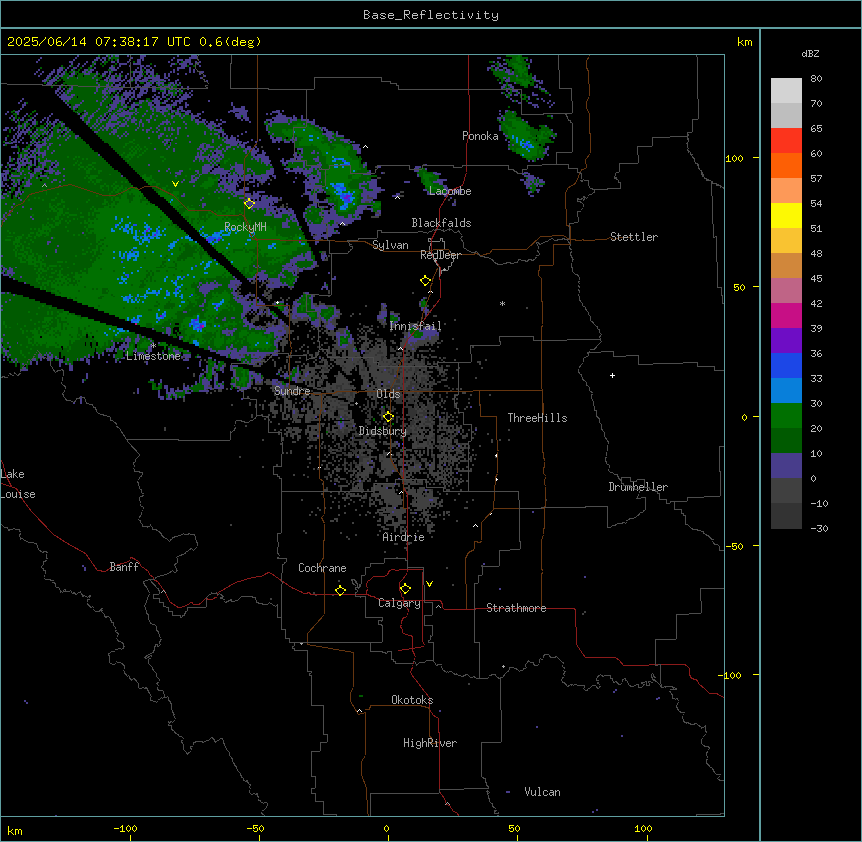Screen dimensions: 862x842
Task: Select the green 30 dBZ color band
Action: (x=786, y=416)
